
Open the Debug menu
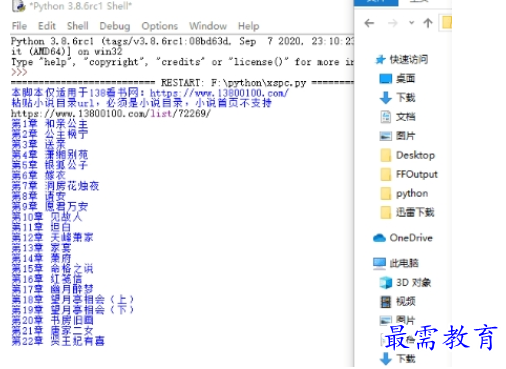tap(115, 26)
